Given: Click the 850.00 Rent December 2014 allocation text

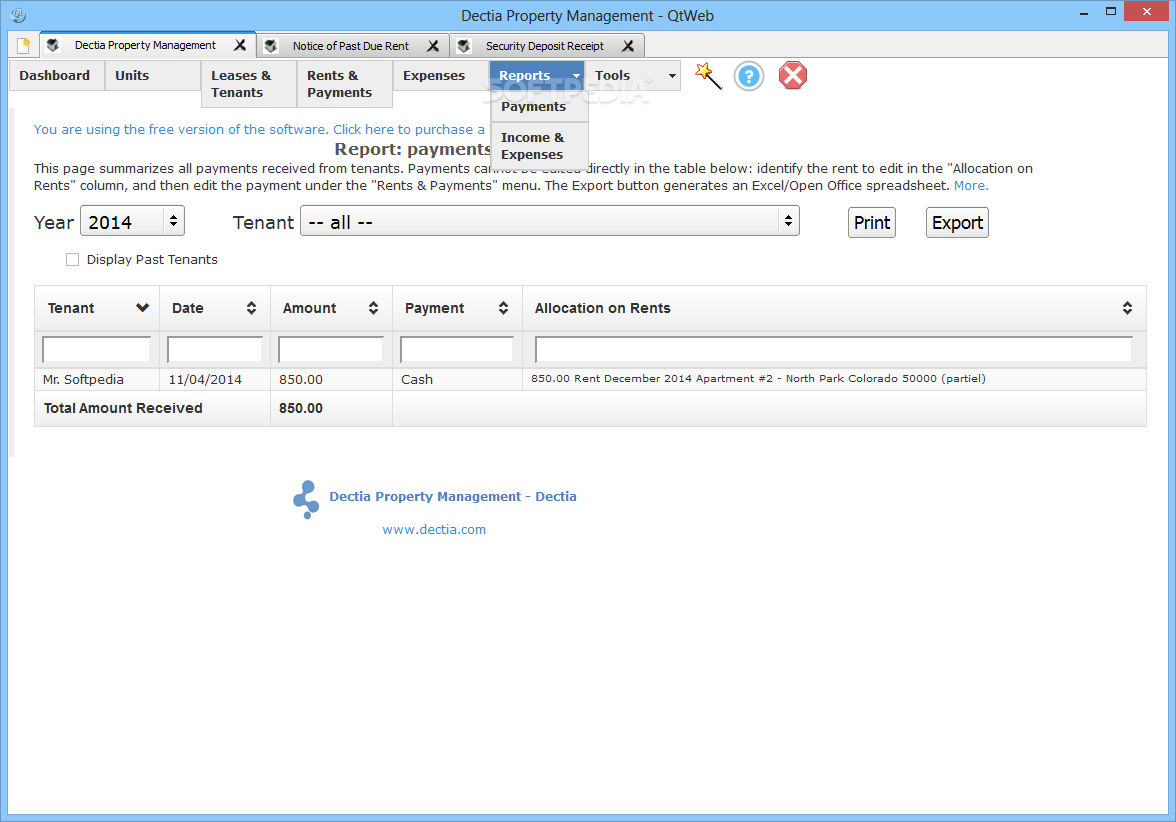Looking at the screenshot, I should 758,379.
